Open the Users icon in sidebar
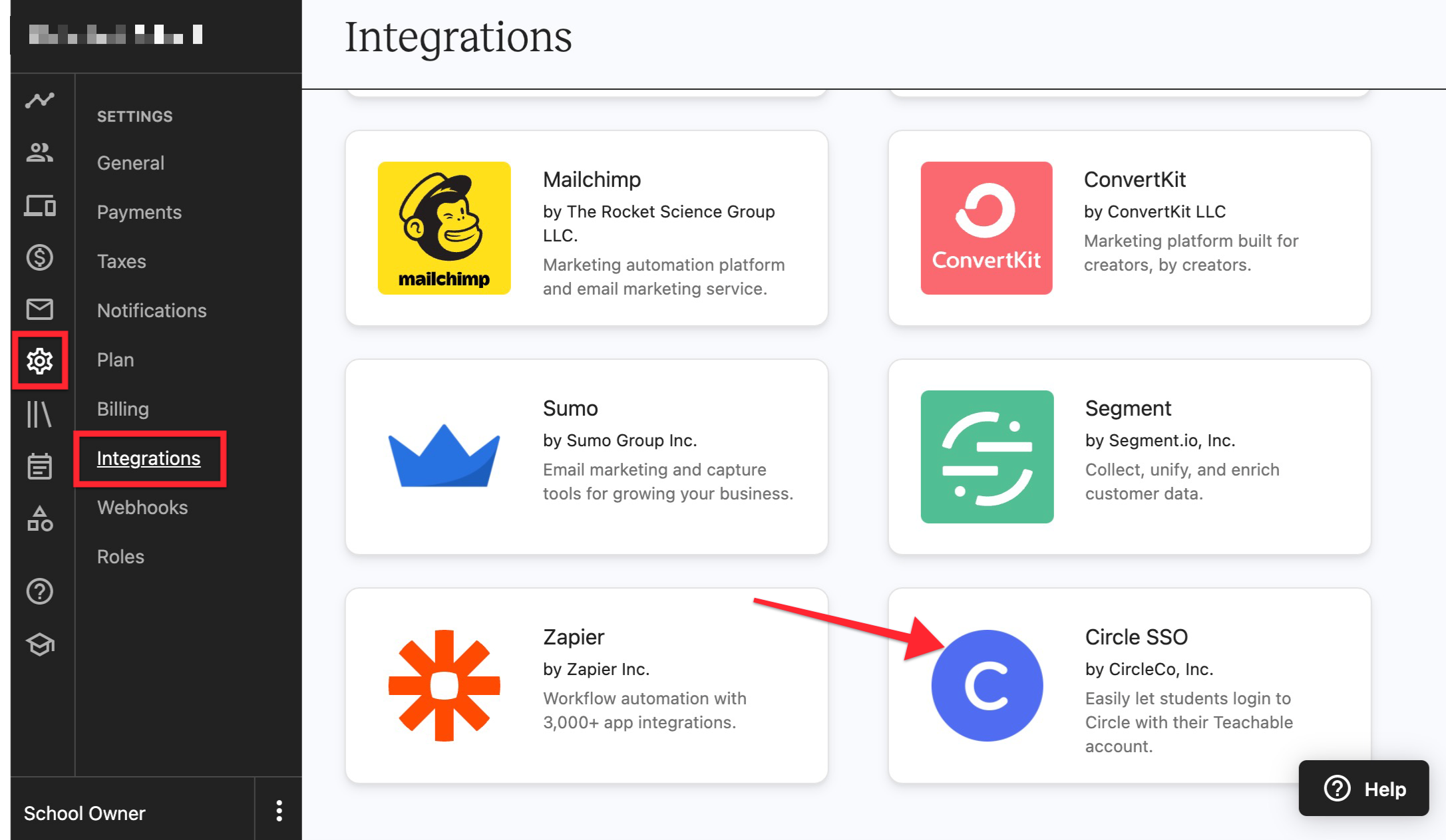 point(40,153)
